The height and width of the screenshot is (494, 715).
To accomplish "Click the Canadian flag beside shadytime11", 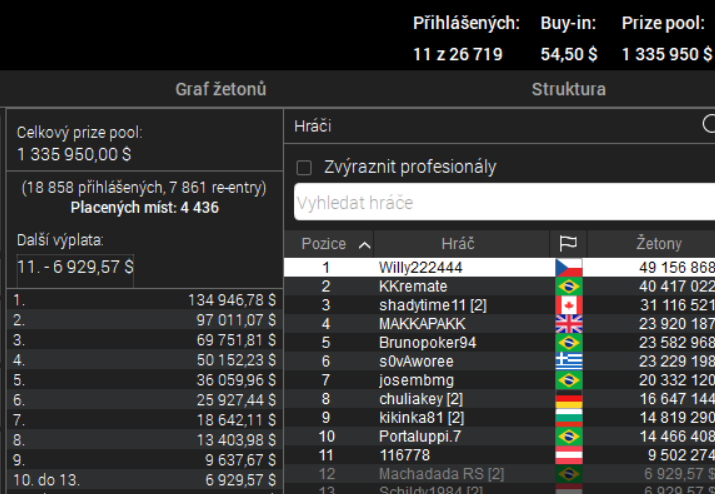I will 569,305.
